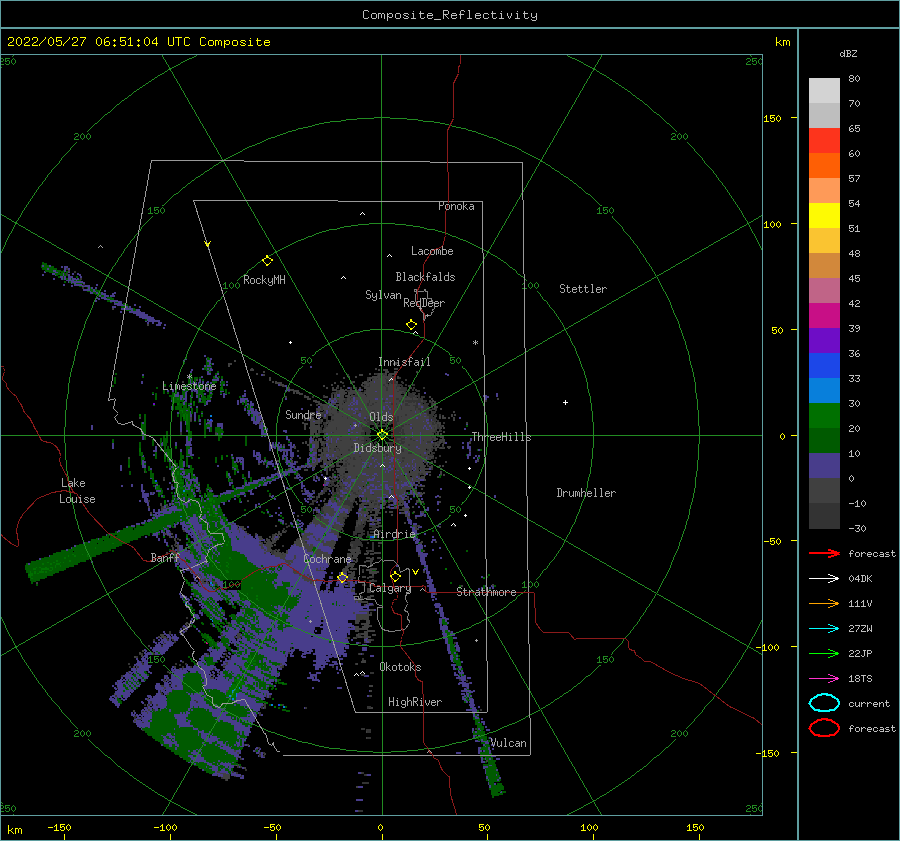Click the Okotoks label
900x841 pixels.
(401, 667)
